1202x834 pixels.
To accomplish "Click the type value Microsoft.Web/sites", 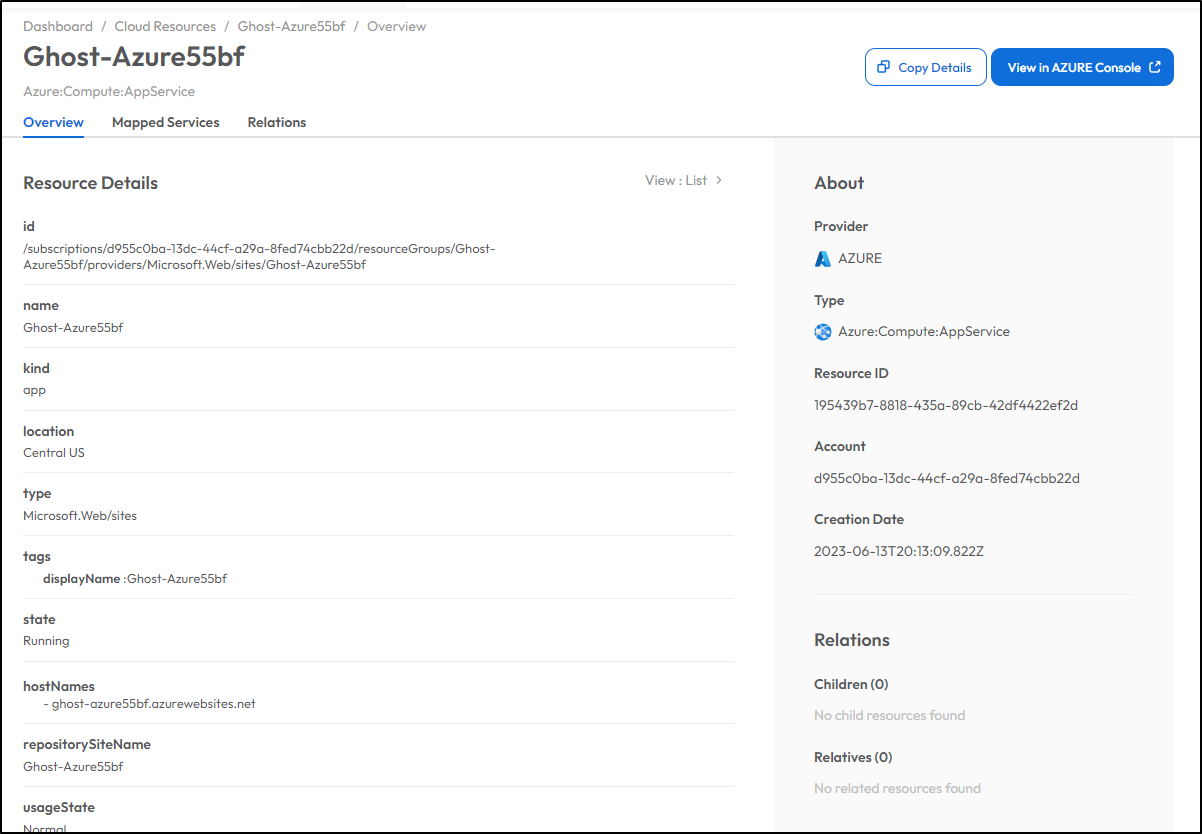I will pyautogui.click(x=80, y=515).
